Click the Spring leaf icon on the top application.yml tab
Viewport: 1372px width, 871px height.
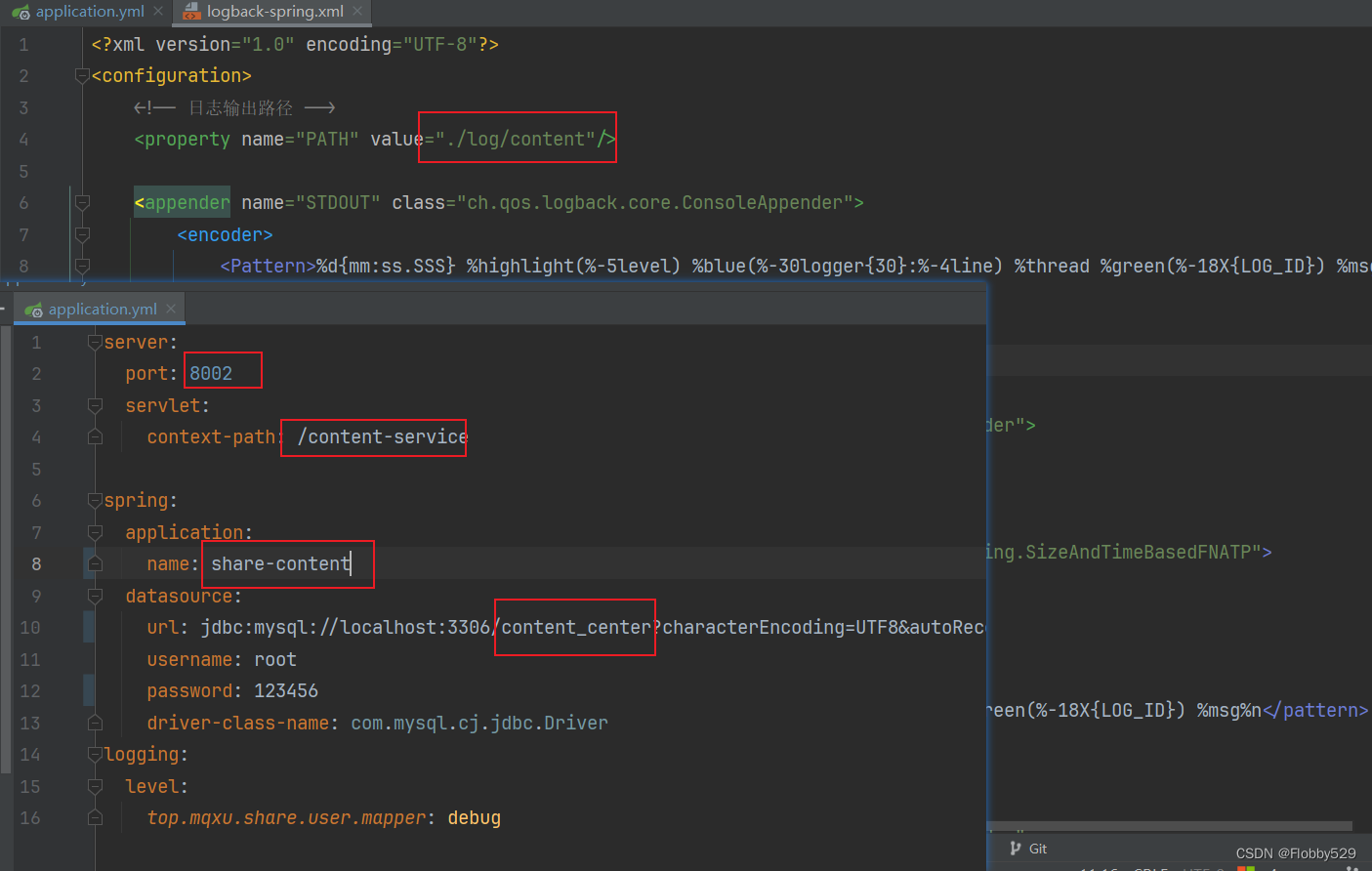click(21, 12)
